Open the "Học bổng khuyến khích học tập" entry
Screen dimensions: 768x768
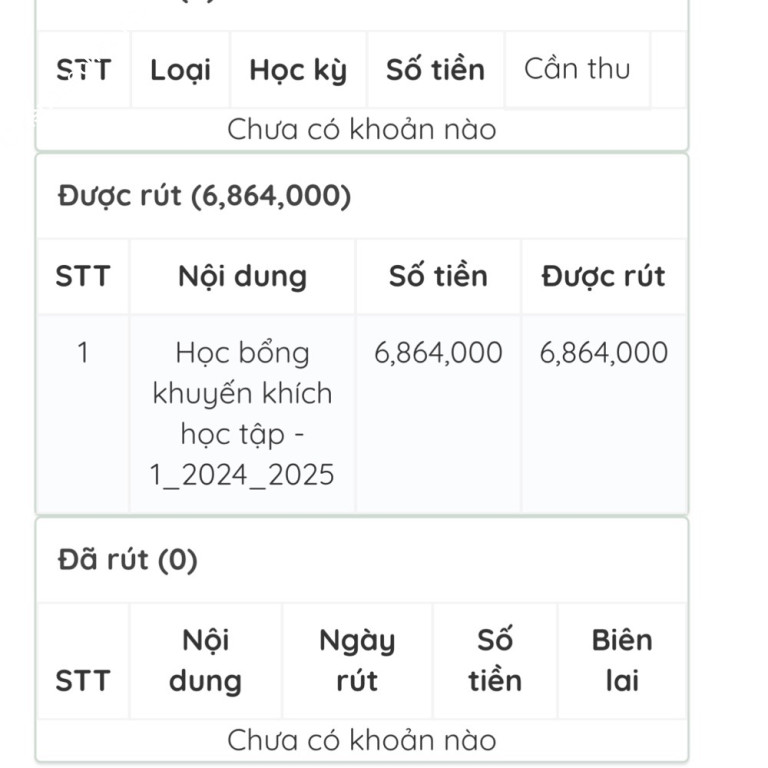tap(242, 413)
